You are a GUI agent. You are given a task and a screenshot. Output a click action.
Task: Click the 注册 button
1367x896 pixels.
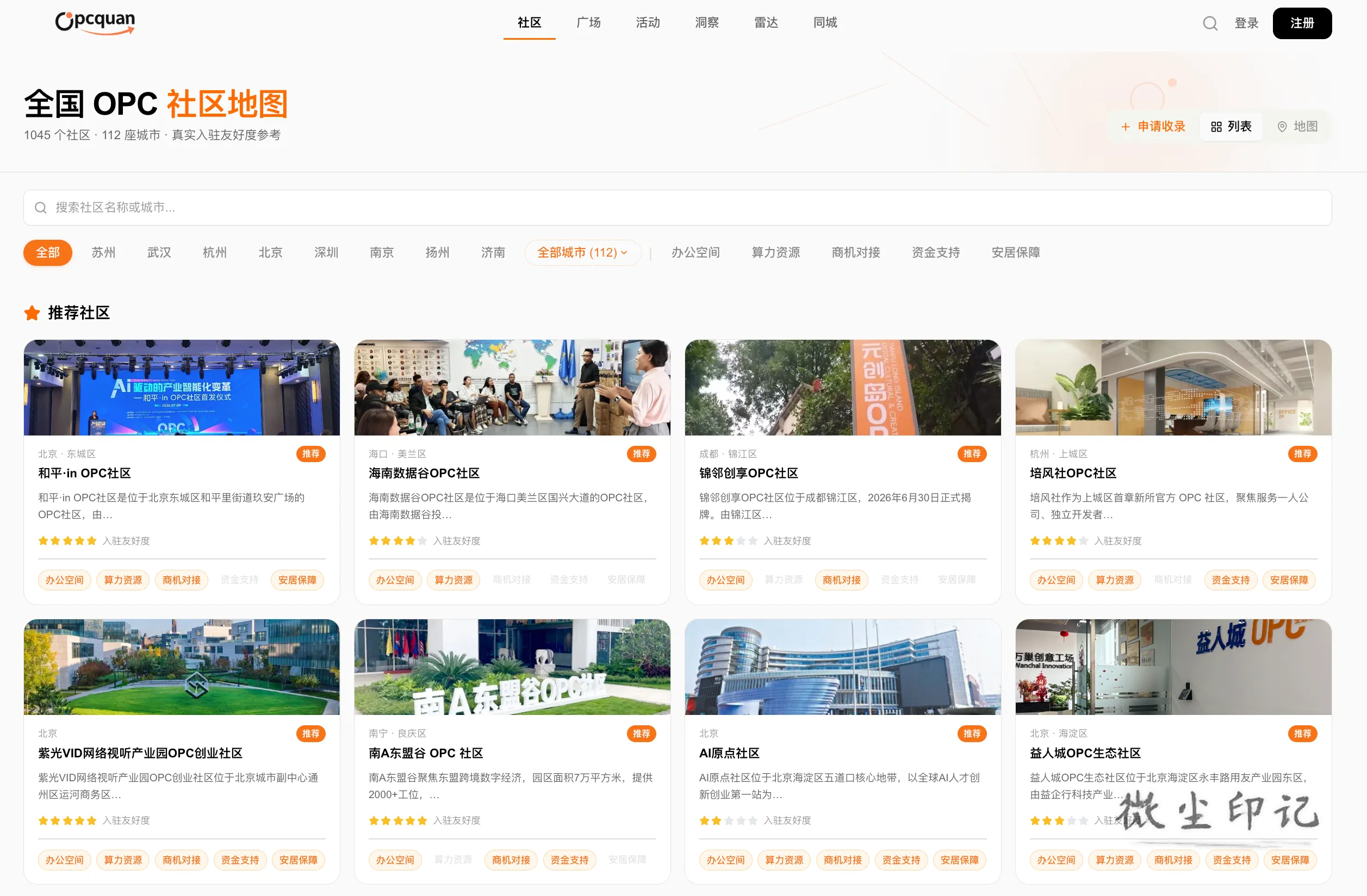pos(1302,23)
